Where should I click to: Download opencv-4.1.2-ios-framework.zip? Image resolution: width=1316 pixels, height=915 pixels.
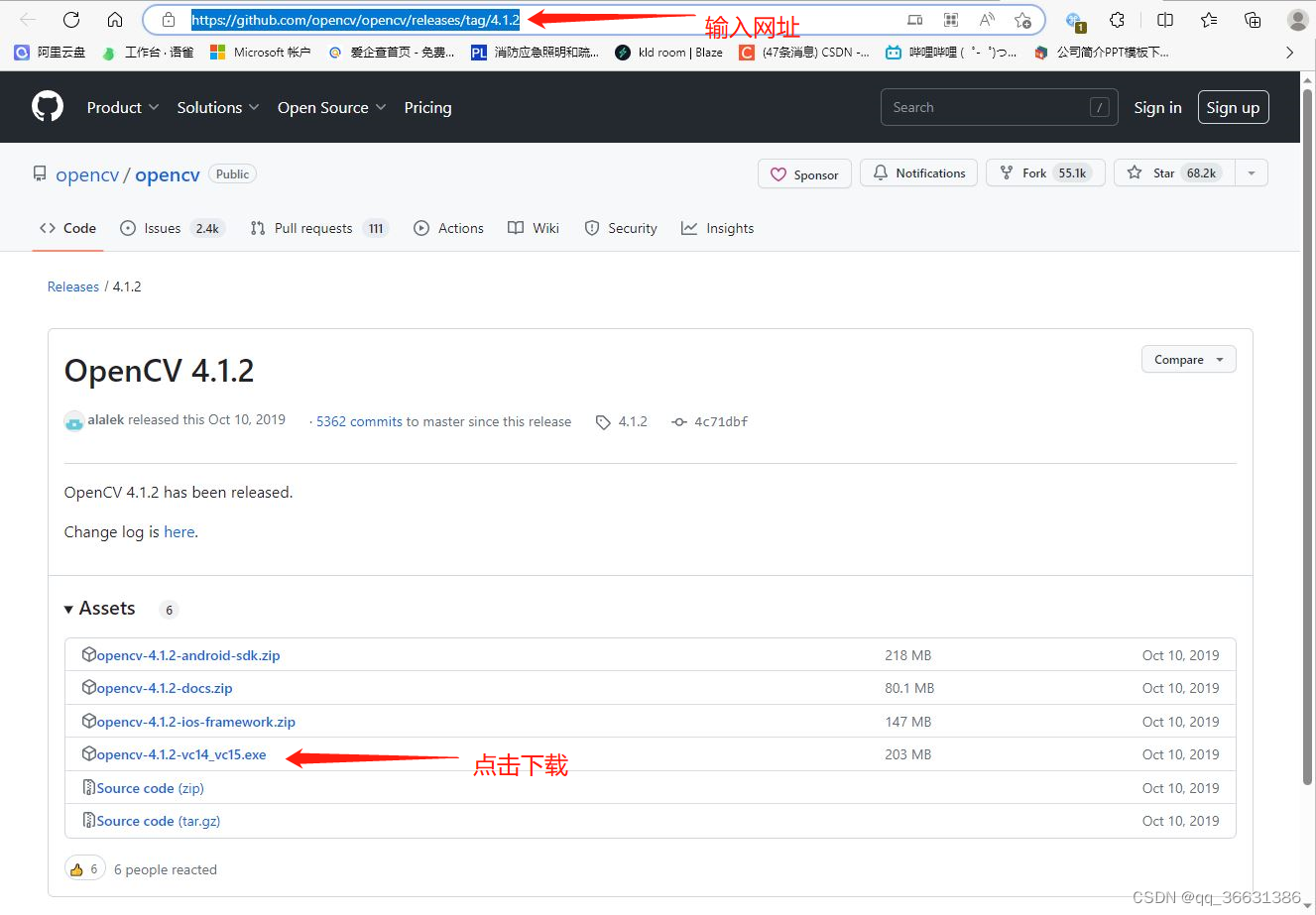195,722
